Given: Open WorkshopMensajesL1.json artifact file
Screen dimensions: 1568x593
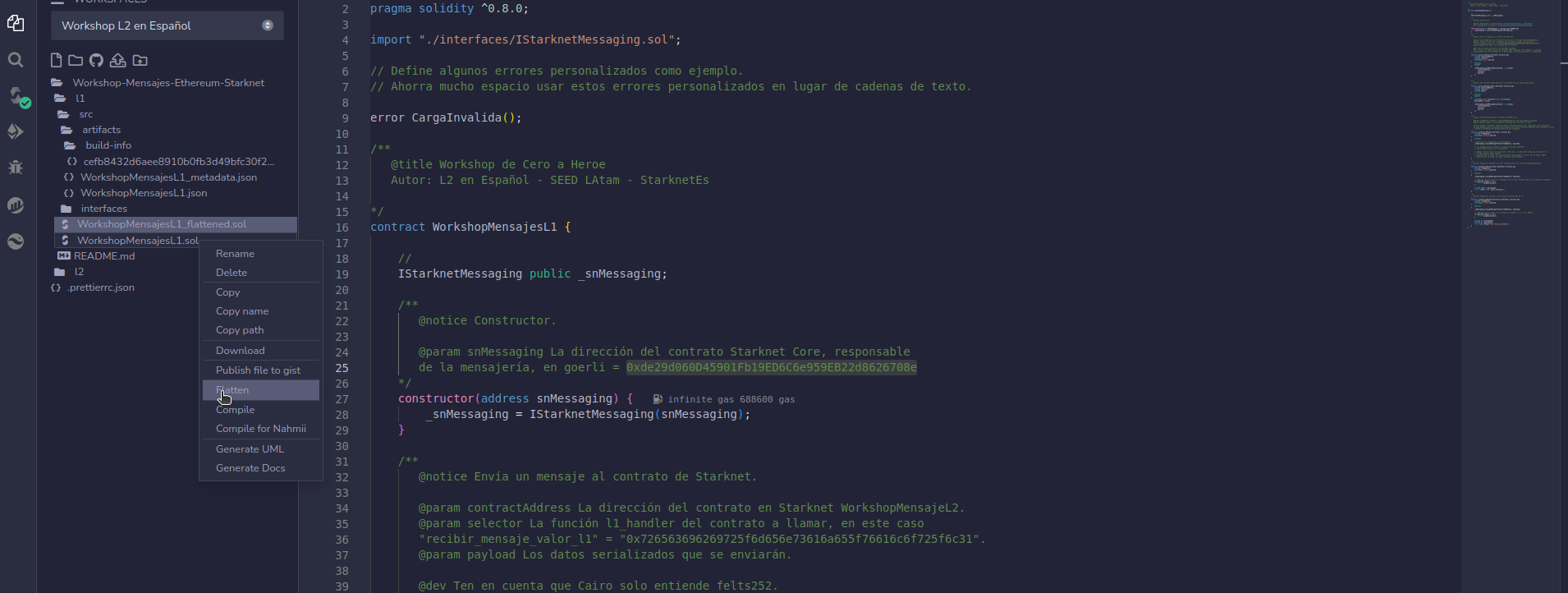Looking at the screenshot, I should pos(144,193).
